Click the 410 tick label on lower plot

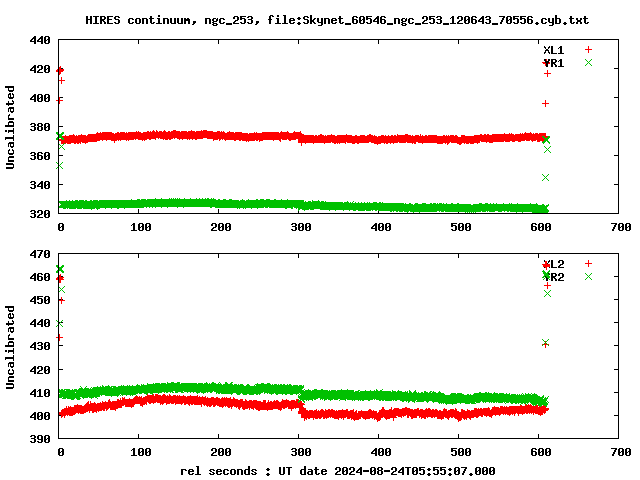[x=40, y=393]
